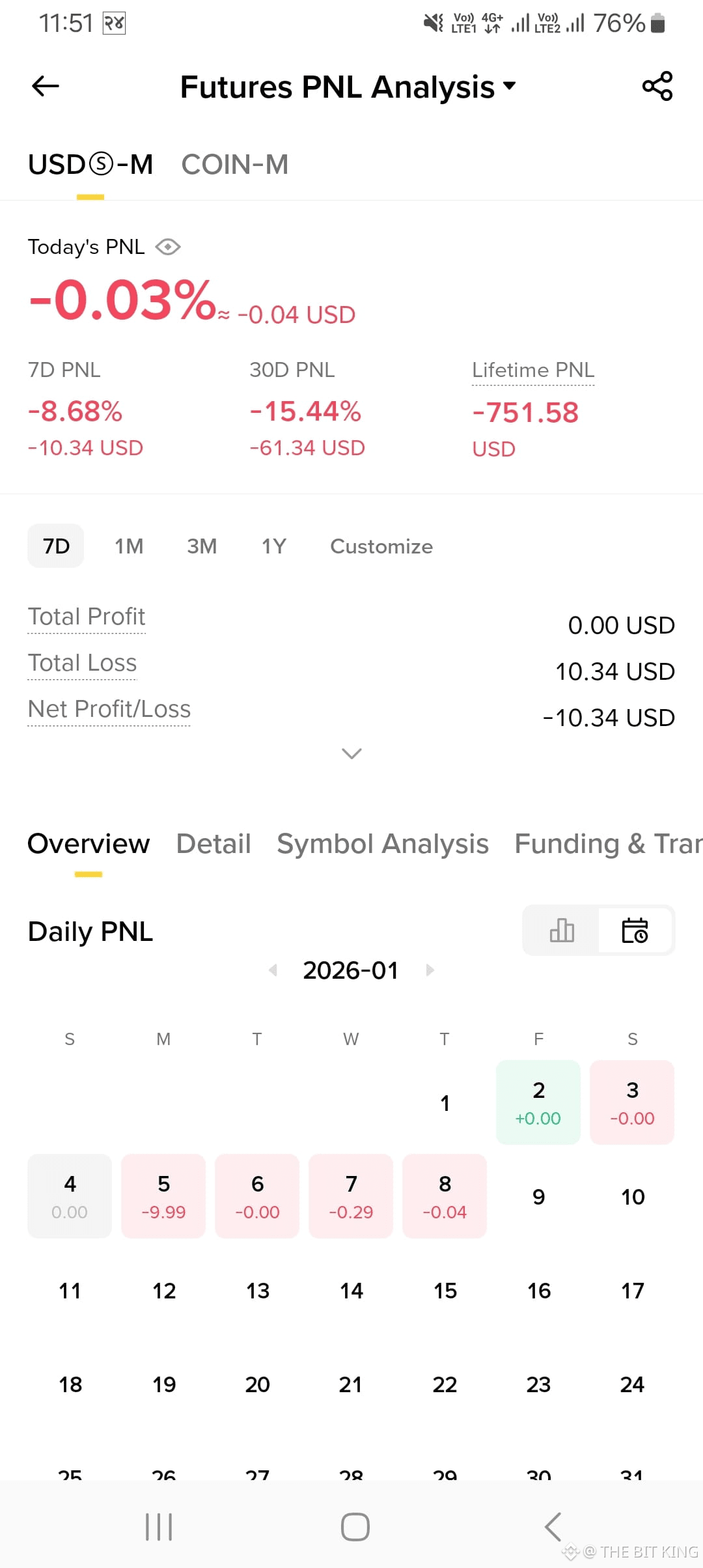
Task: Select the 1M time range
Action: click(x=129, y=546)
